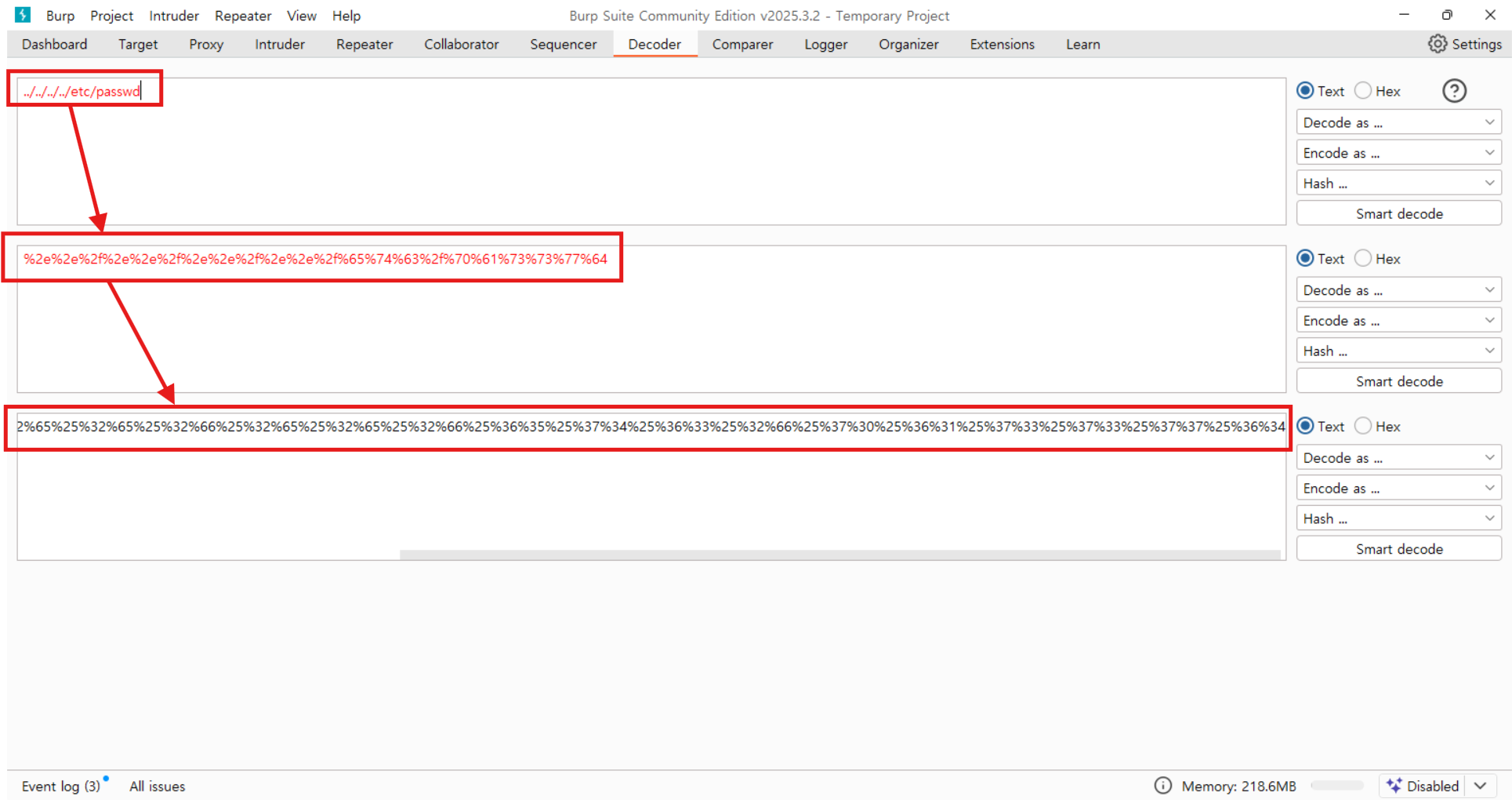Open the Help menu
The image size is (1512, 800).
tap(346, 16)
